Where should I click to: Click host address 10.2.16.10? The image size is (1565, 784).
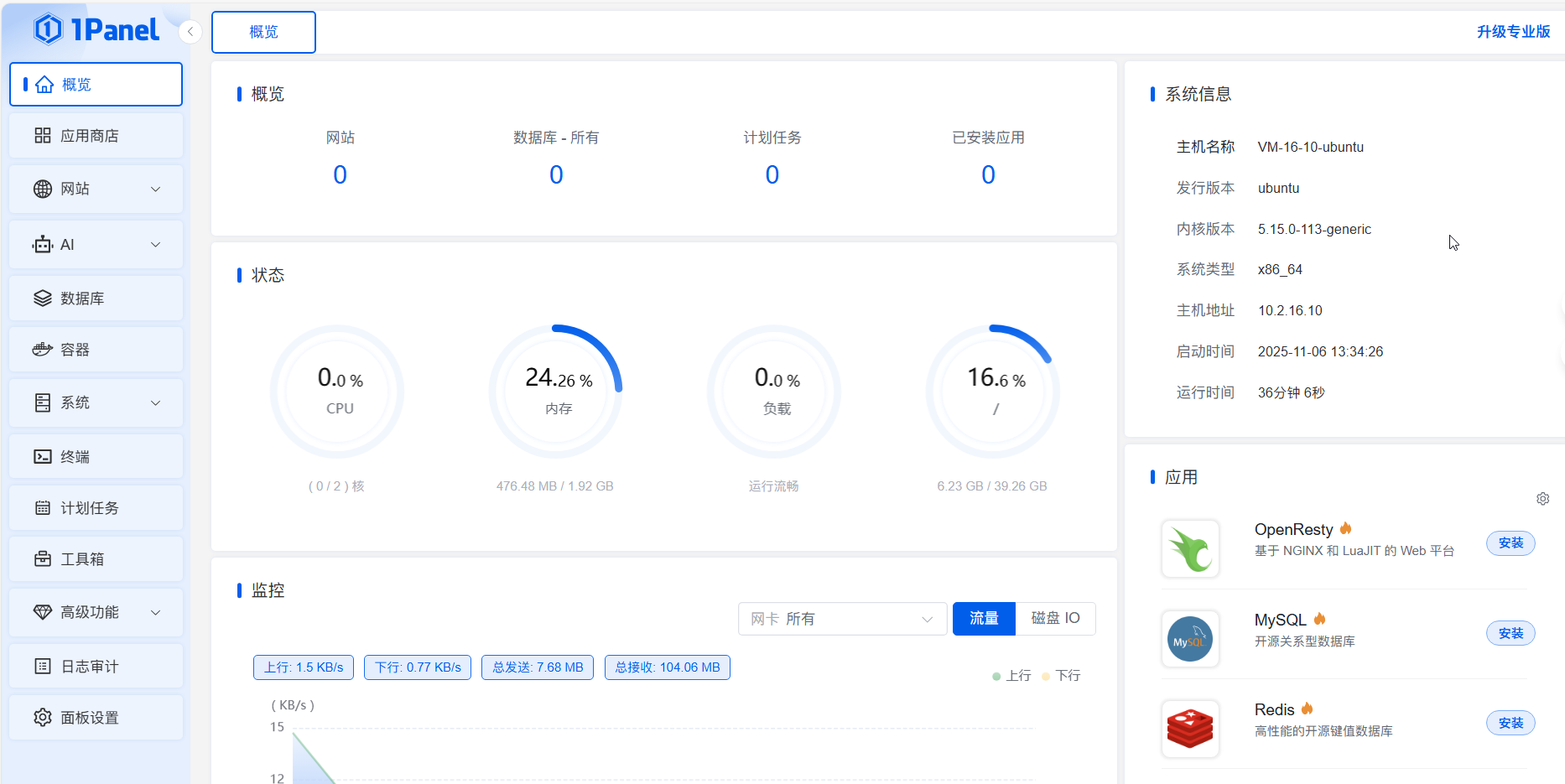point(1290,310)
